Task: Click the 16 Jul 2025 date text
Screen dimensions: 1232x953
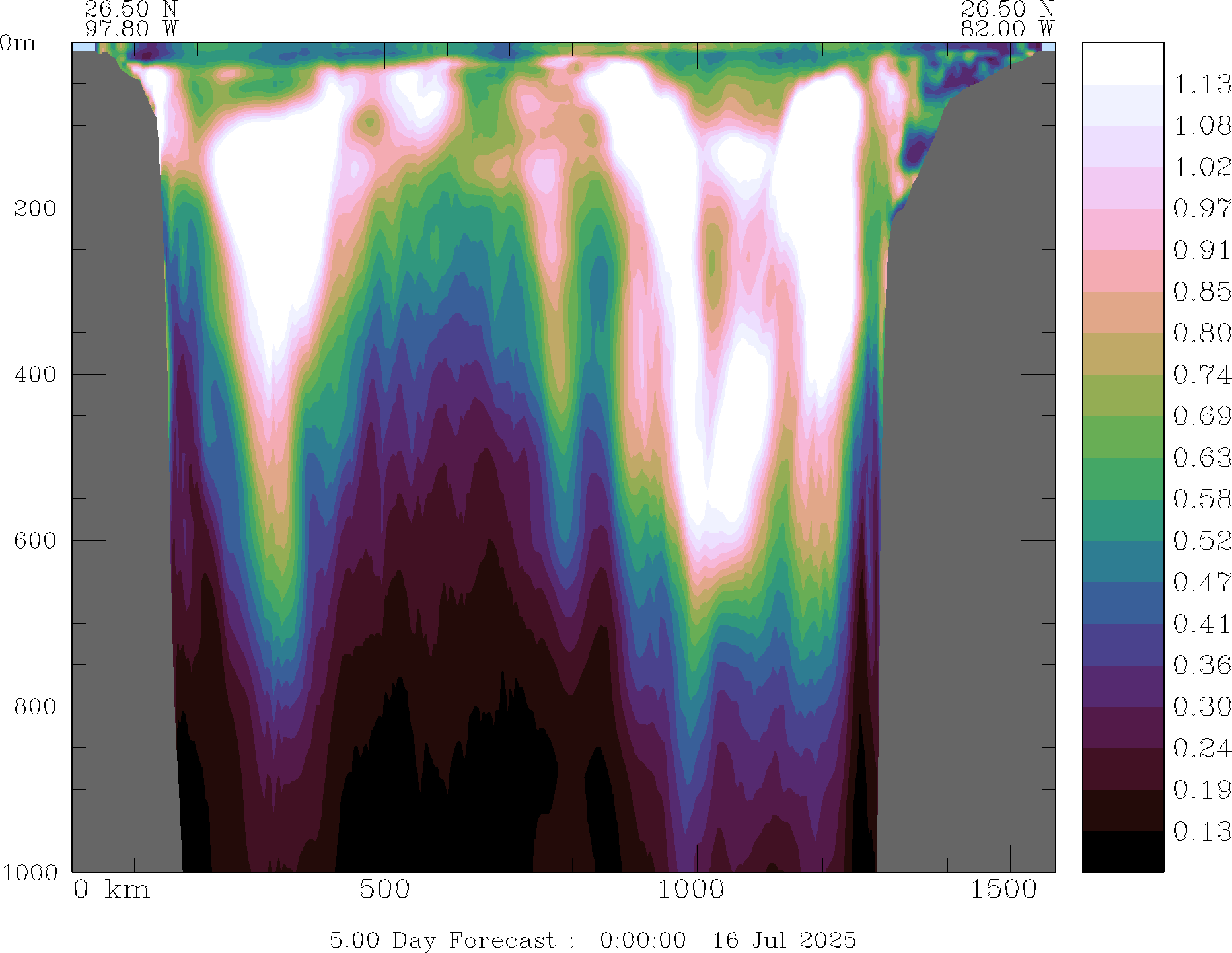Action: coord(783,940)
